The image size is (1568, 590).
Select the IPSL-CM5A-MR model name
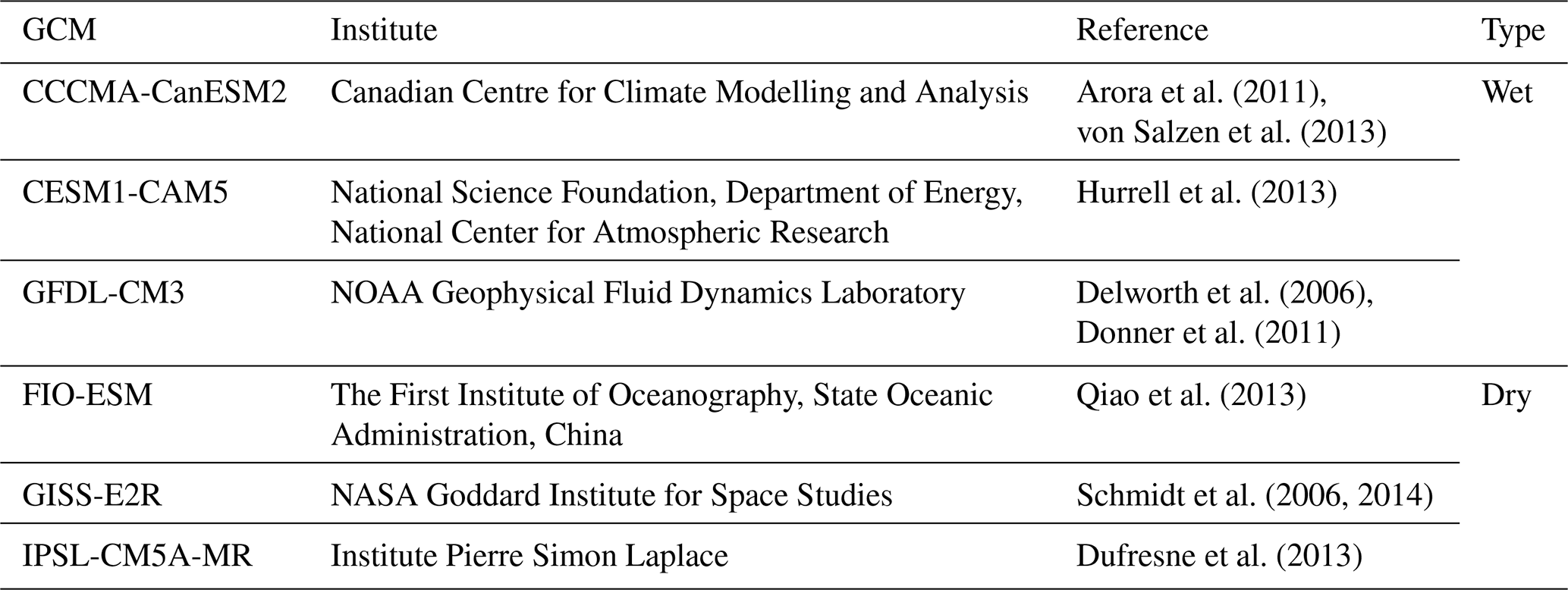pyautogui.click(x=137, y=557)
